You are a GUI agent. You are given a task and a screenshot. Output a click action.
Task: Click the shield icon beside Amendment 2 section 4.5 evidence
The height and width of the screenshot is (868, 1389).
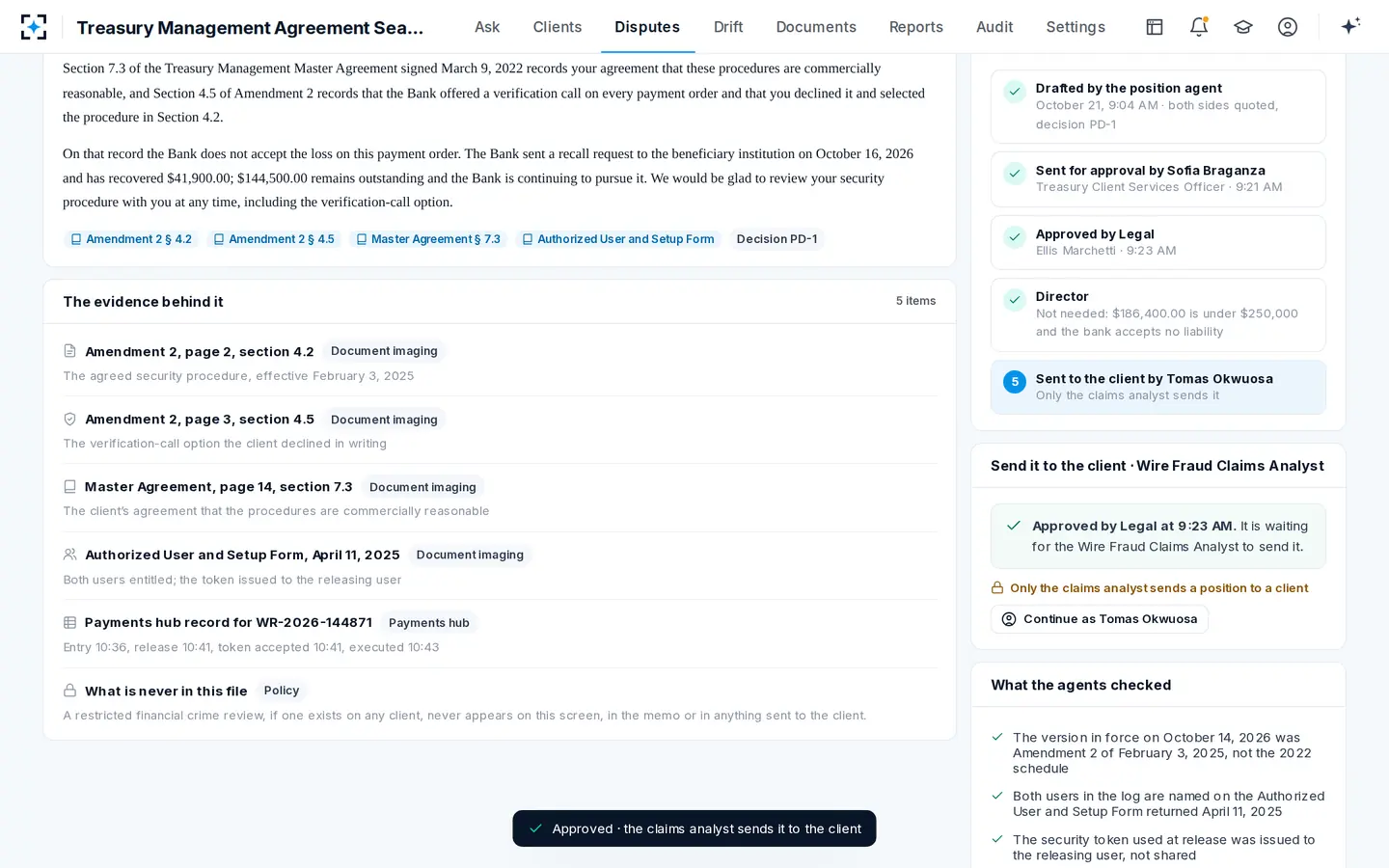click(69, 420)
